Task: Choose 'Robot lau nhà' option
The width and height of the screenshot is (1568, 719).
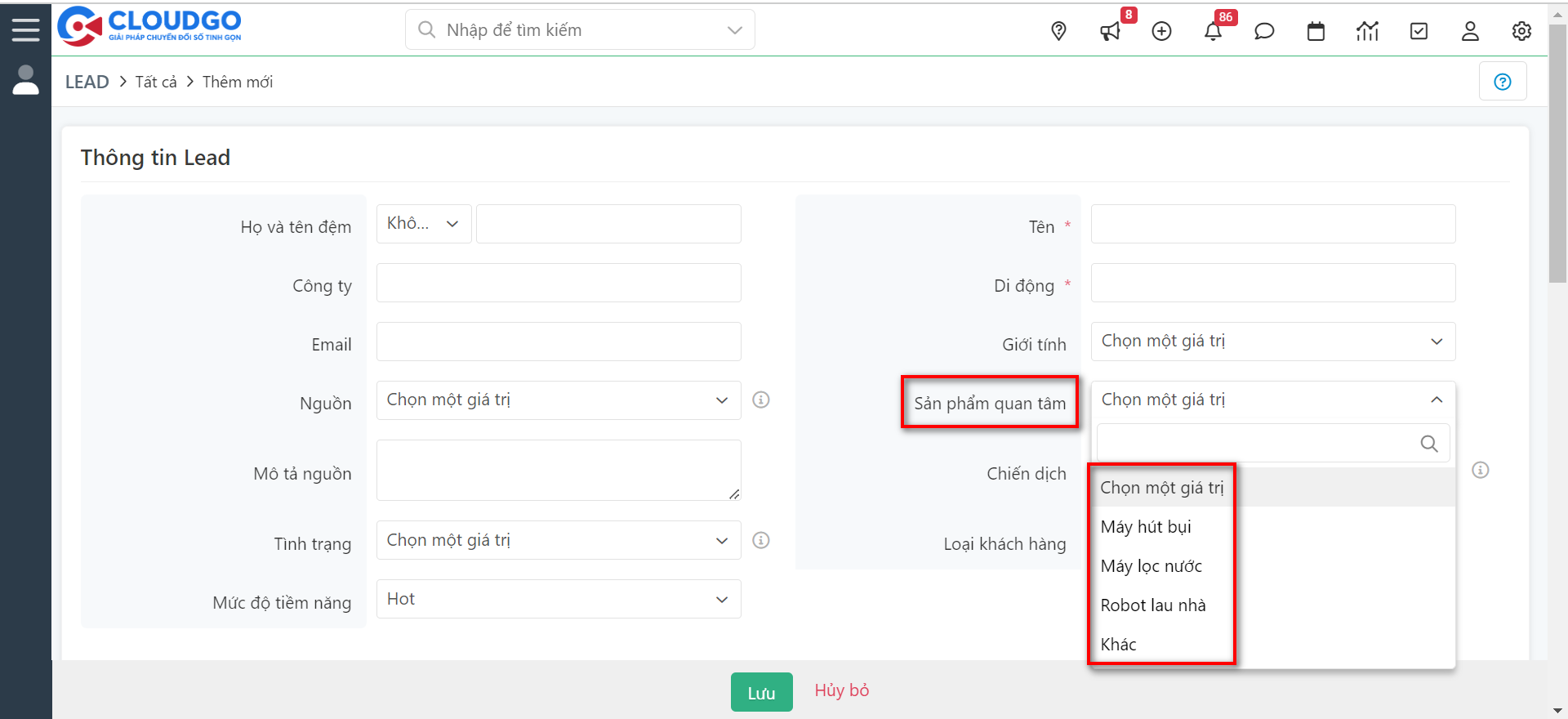Action: 1153,605
